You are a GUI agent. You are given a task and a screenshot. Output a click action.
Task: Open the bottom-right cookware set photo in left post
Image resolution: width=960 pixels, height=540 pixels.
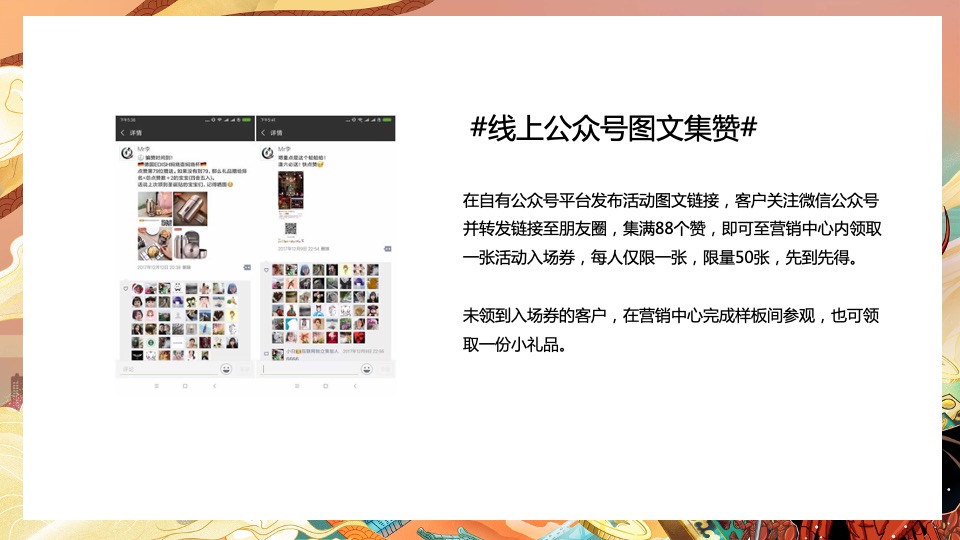pos(190,244)
